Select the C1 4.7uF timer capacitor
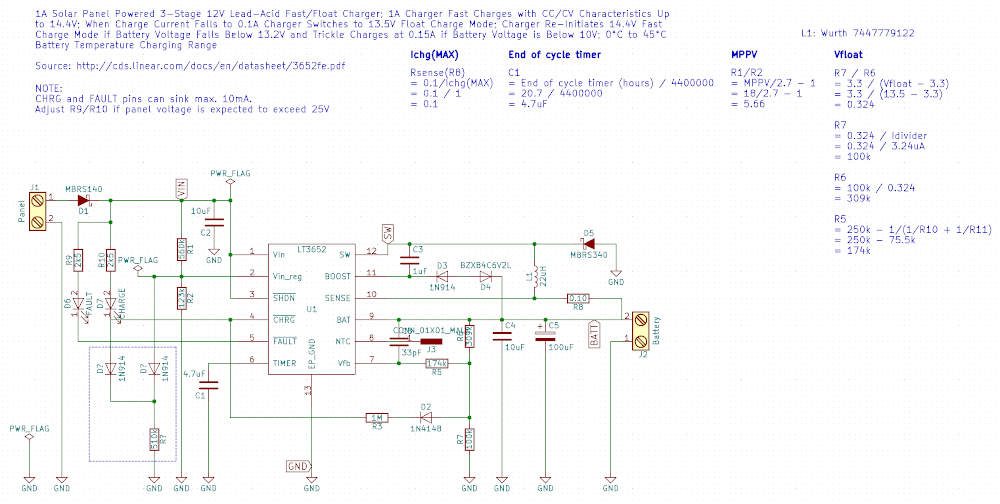 [209, 385]
